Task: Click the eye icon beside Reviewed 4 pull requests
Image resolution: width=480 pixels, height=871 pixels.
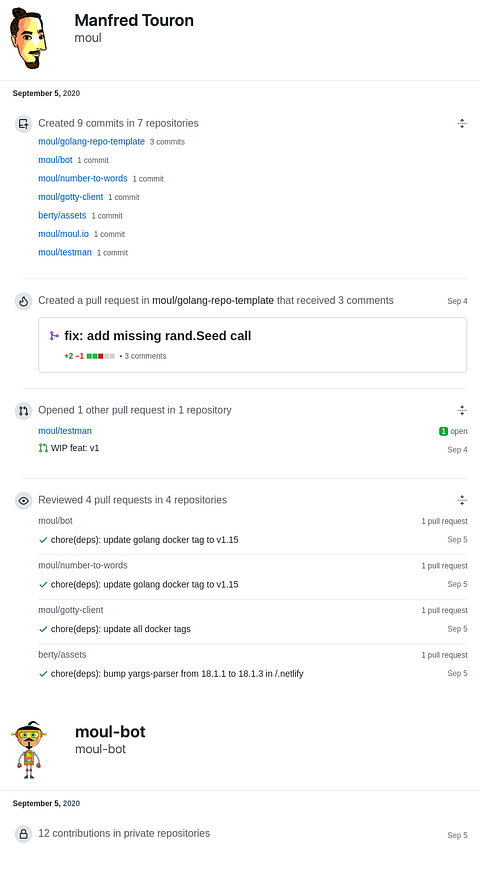Action: (23, 500)
